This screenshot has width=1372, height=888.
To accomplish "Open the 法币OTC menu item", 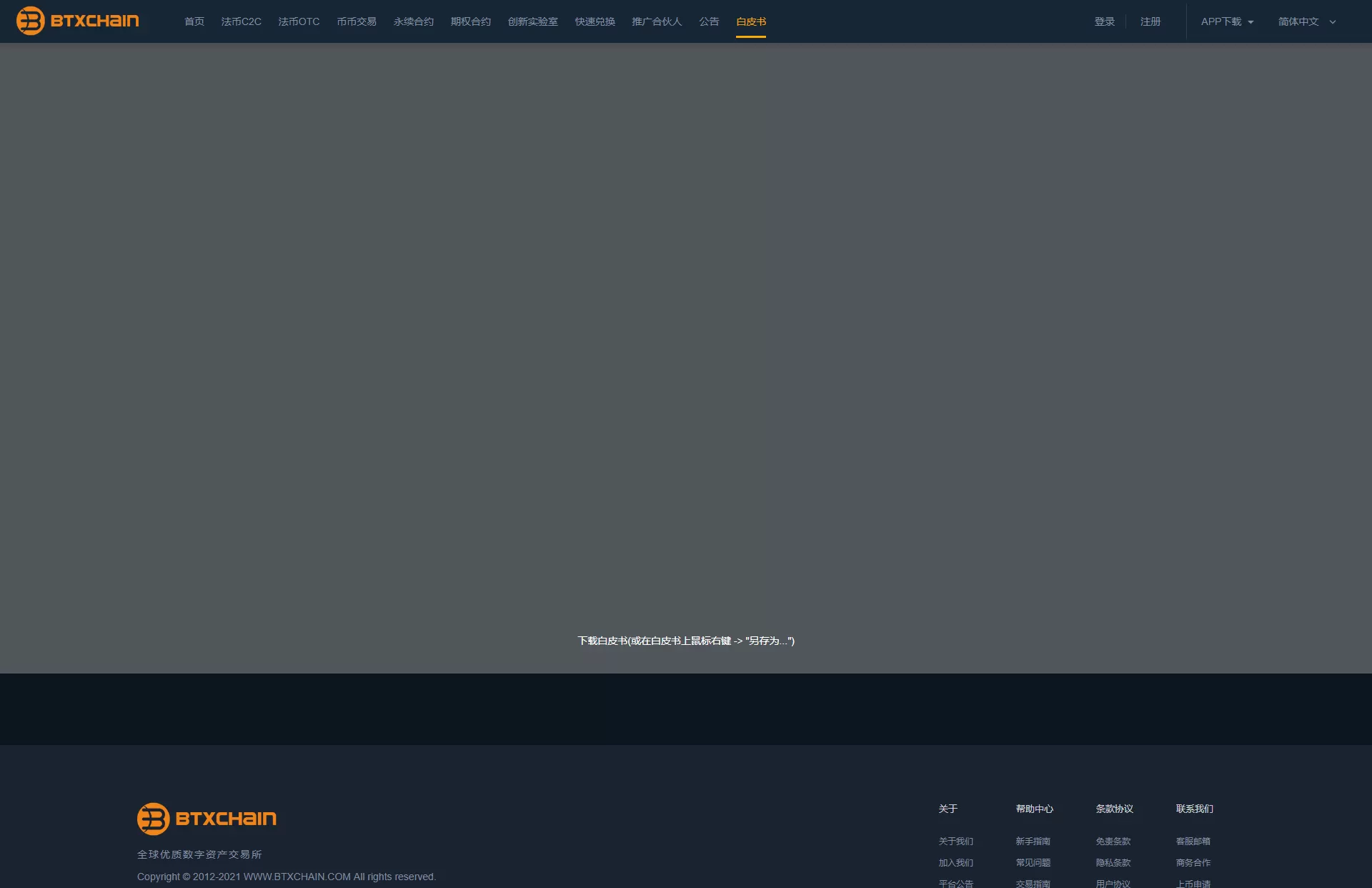I will pyautogui.click(x=299, y=21).
